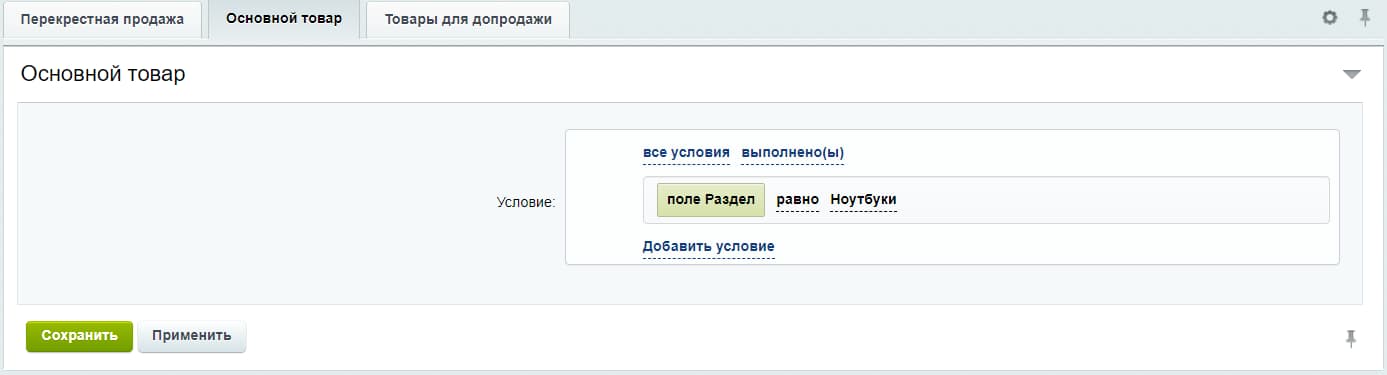Click the Применить button

pos(191,336)
